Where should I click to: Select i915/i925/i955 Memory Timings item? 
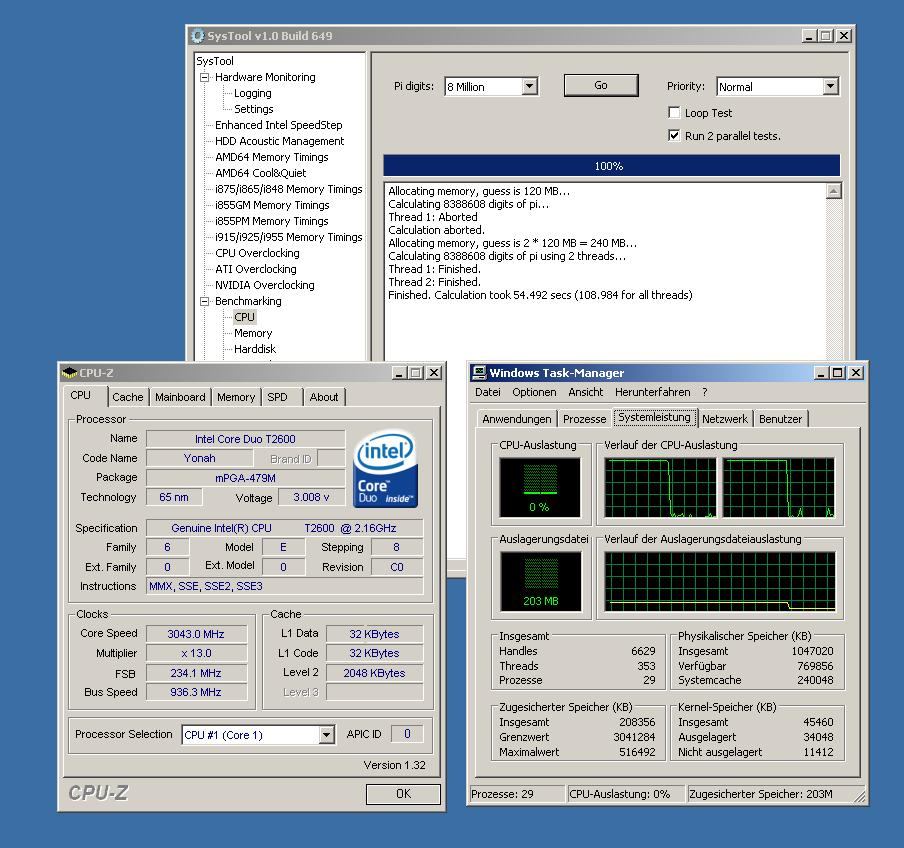(288, 237)
